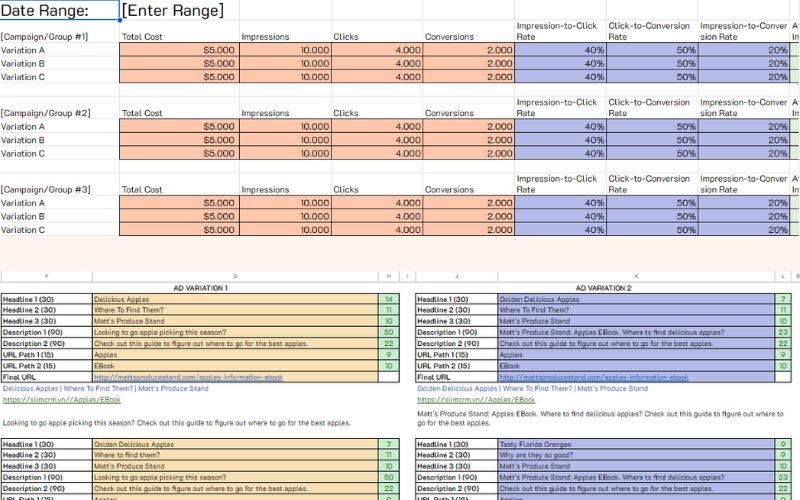This screenshot has height=500, width=800.
Task: Open the Final URL link in Ad Variation 1
Action: point(189,377)
